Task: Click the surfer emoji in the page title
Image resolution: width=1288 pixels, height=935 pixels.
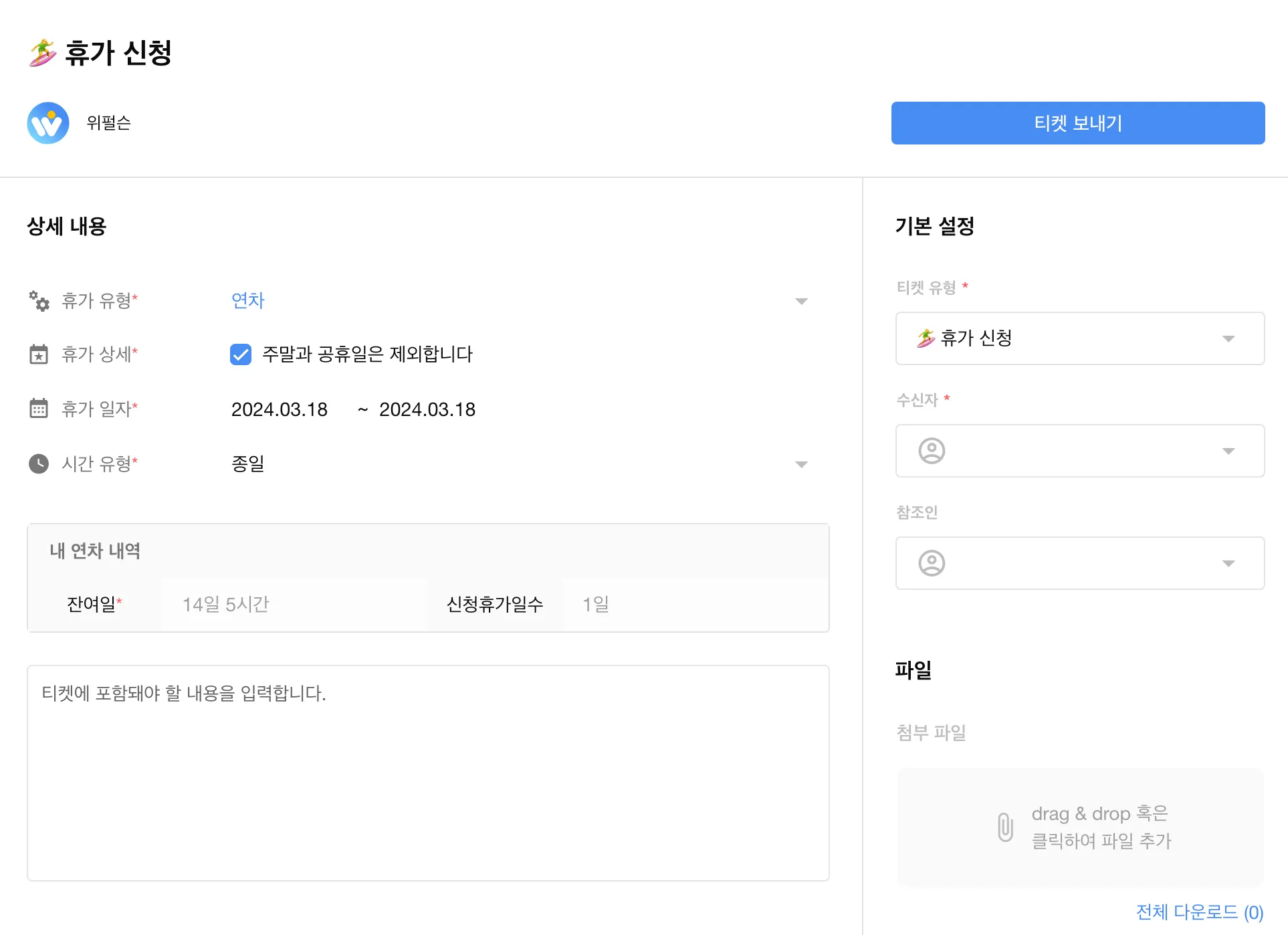Action: point(43,53)
